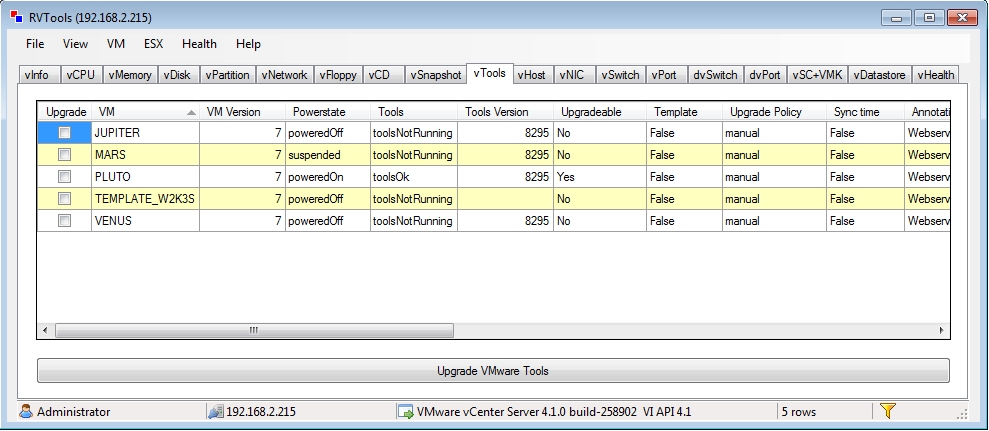The image size is (989, 431).
Task: Switch to the vNetwork tab
Action: coord(284,74)
